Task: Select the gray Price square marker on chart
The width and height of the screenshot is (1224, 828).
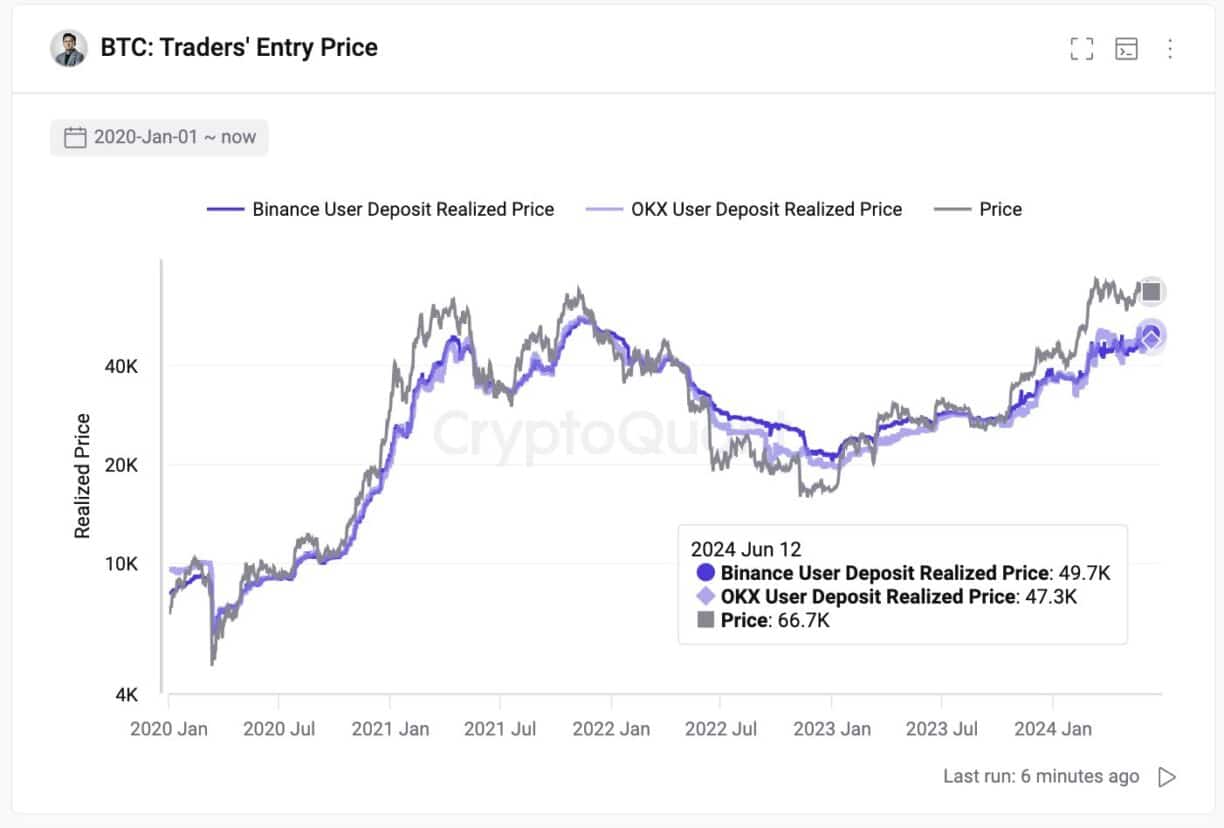Action: click(1150, 291)
